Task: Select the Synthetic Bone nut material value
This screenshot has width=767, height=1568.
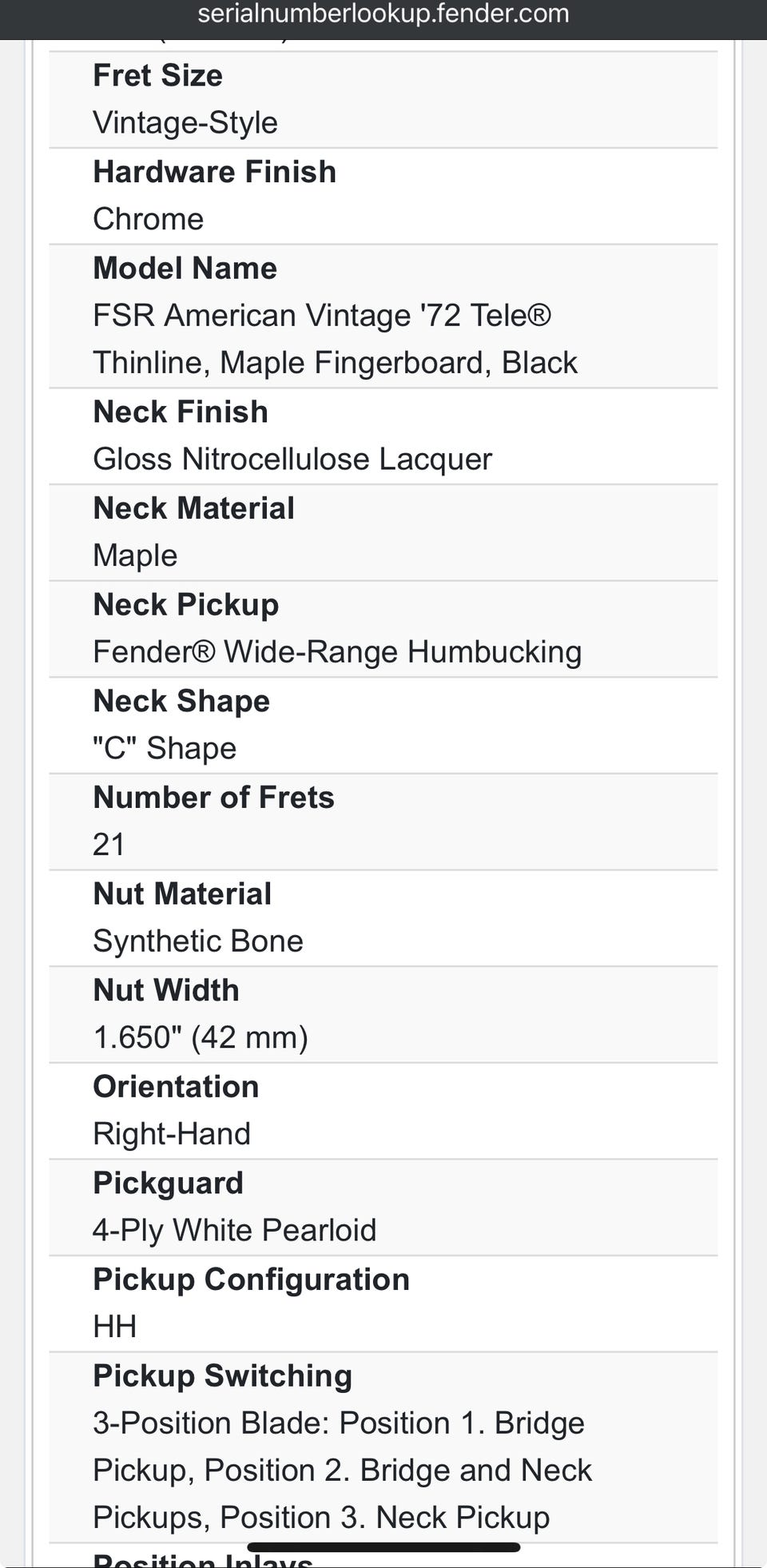Action: point(197,941)
